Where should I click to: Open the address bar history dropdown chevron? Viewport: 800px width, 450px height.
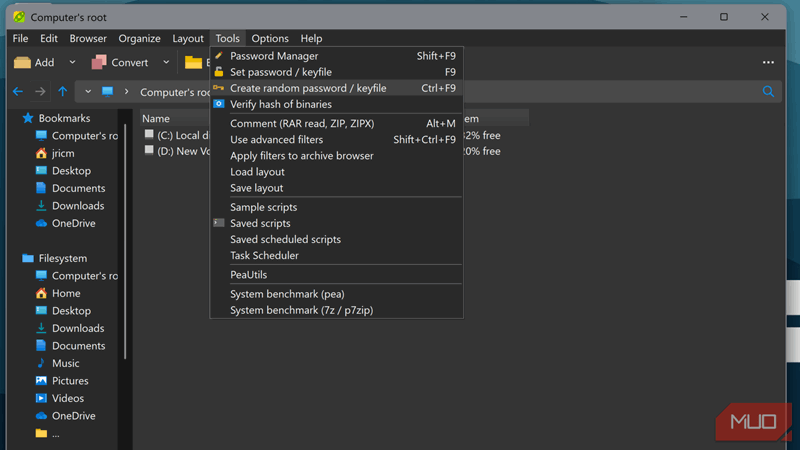[88, 92]
